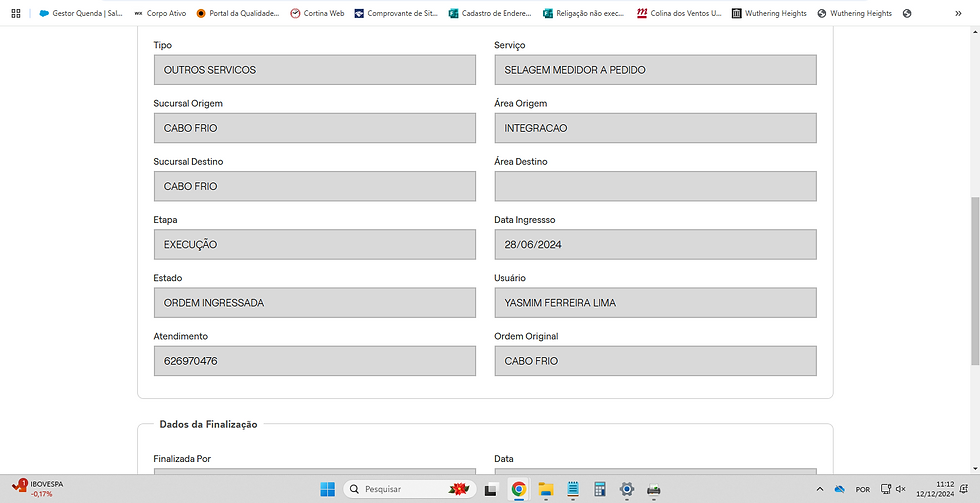Viewport: 980px width, 503px height.
Task: Click the scrollbar down arrow
Action: [975, 469]
